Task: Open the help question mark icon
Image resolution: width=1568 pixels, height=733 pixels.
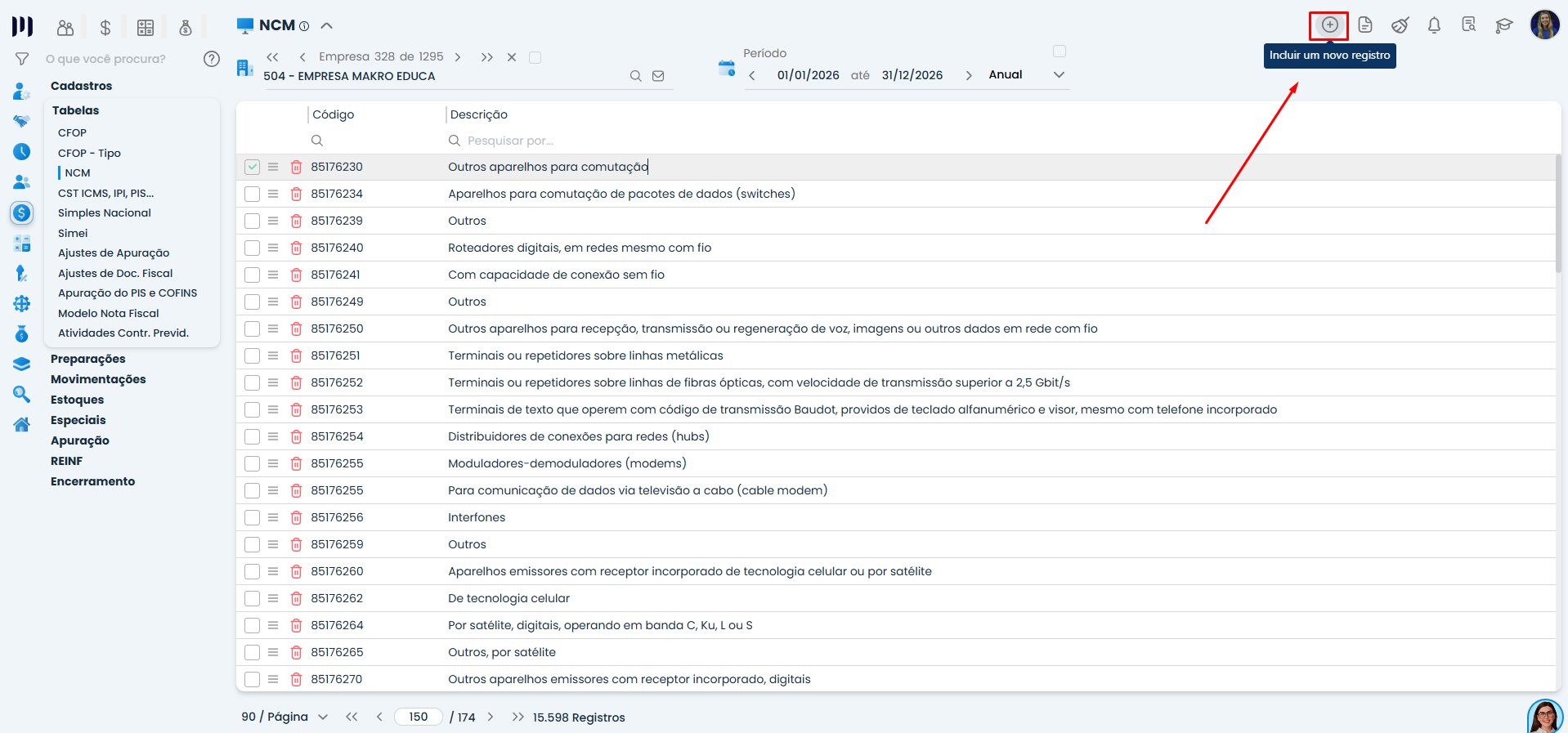Action: click(x=212, y=59)
